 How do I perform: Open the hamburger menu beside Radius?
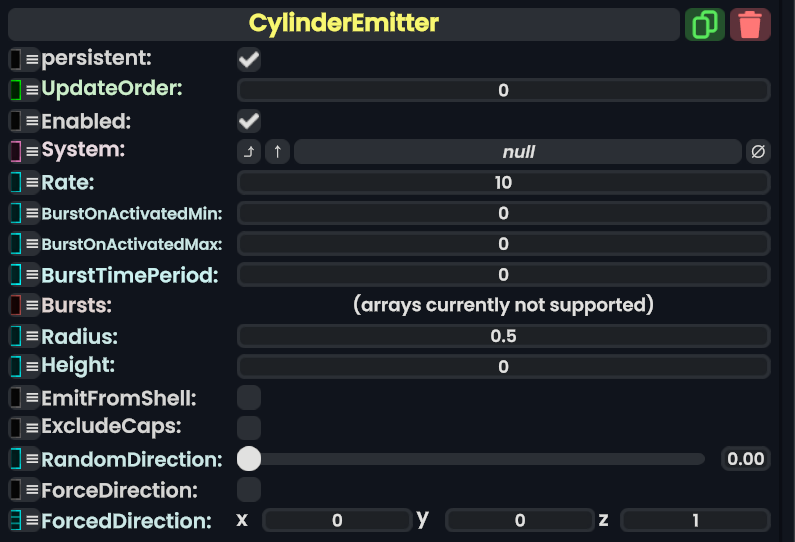(x=32, y=337)
